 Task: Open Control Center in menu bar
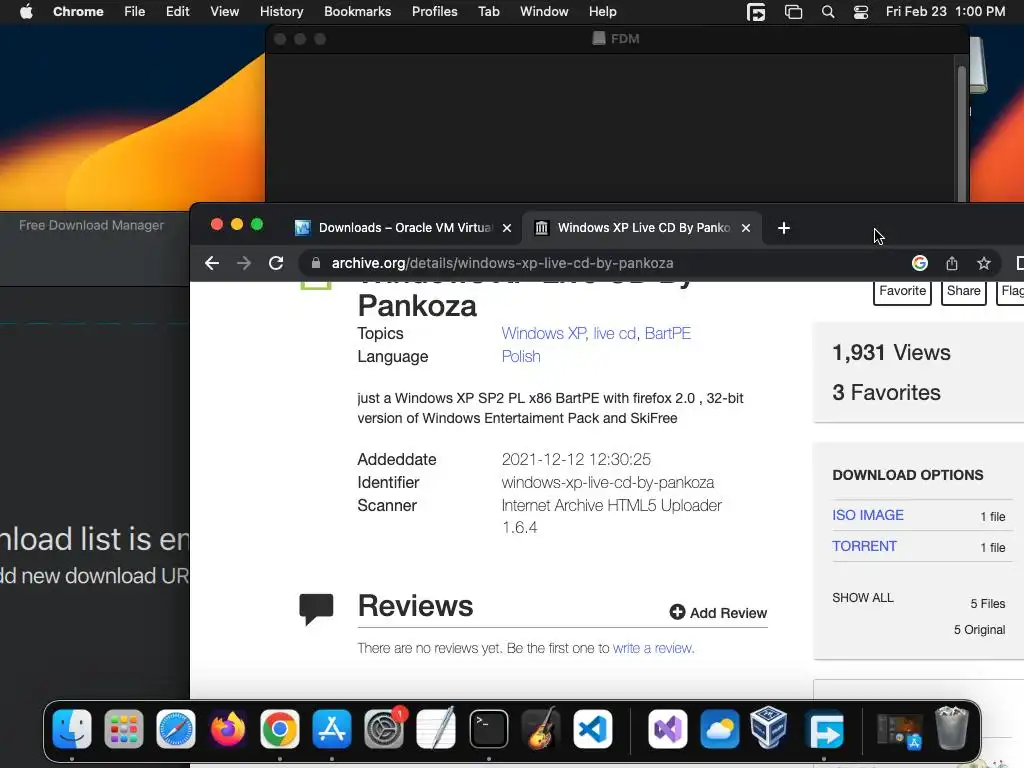(x=861, y=12)
